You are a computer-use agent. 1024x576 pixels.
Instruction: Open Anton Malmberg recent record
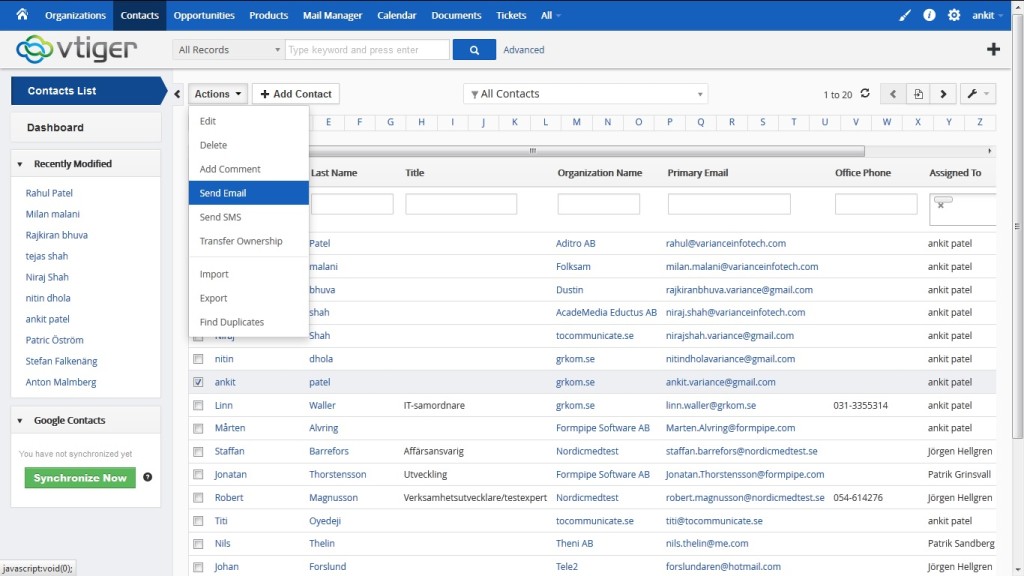click(61, 382)
